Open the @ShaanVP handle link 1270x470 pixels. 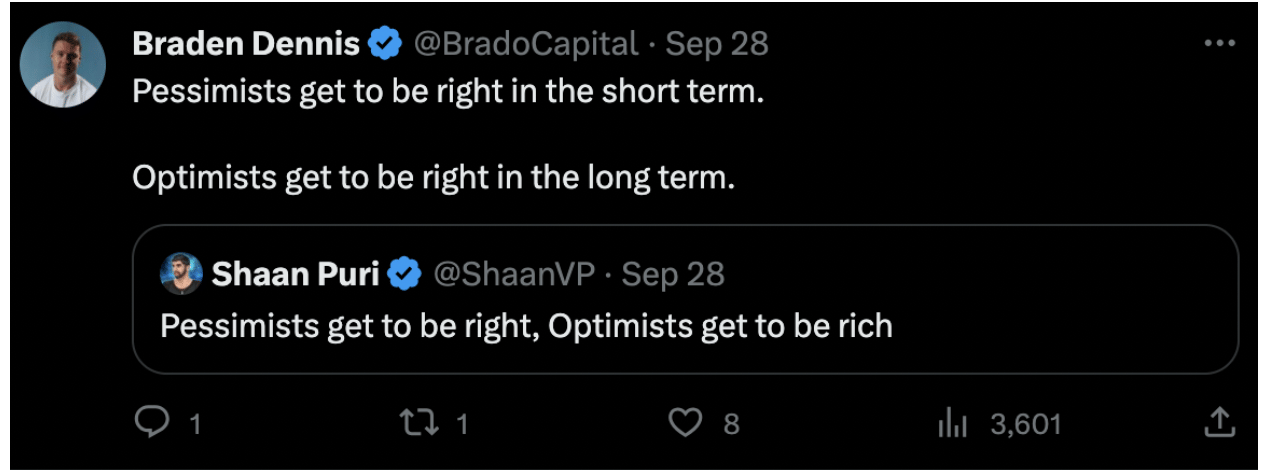pyautogui.click(x=513, y=274)
